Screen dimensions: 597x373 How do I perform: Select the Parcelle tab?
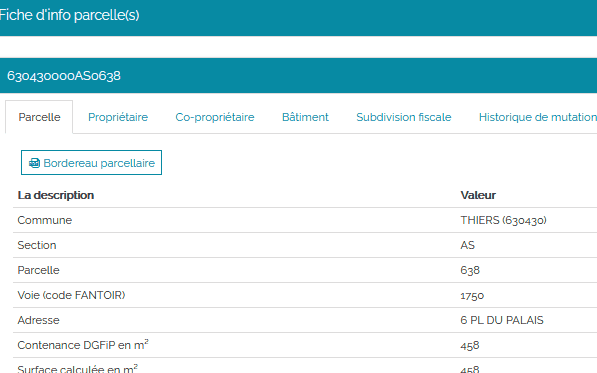click(39, 117)
